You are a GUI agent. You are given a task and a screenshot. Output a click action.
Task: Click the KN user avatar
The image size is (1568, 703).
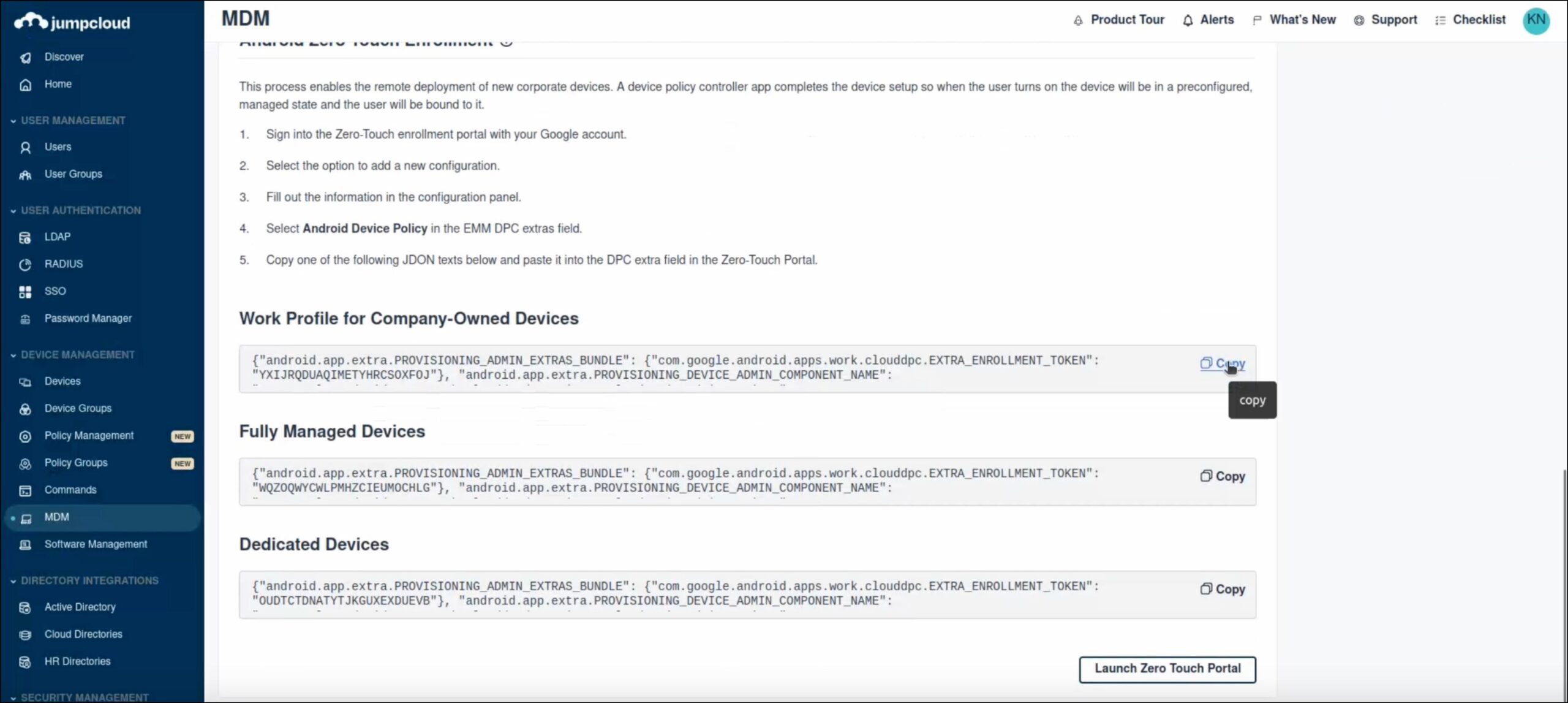point(1536,21)
